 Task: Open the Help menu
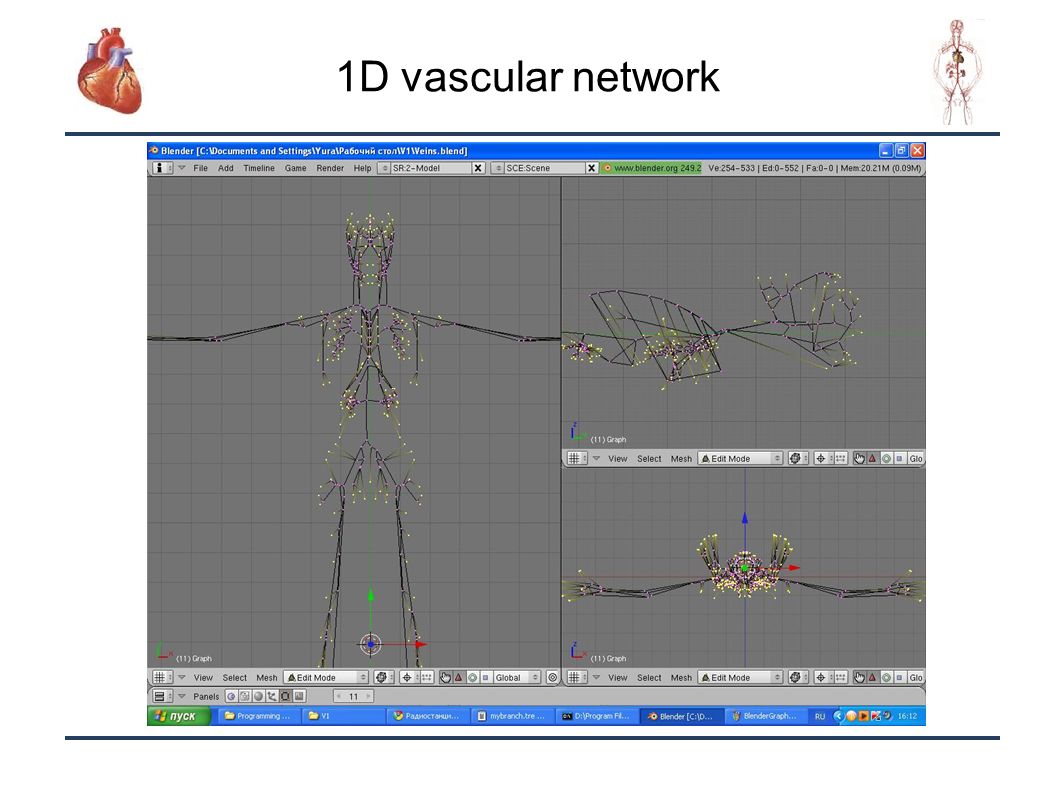click(362, 168)
